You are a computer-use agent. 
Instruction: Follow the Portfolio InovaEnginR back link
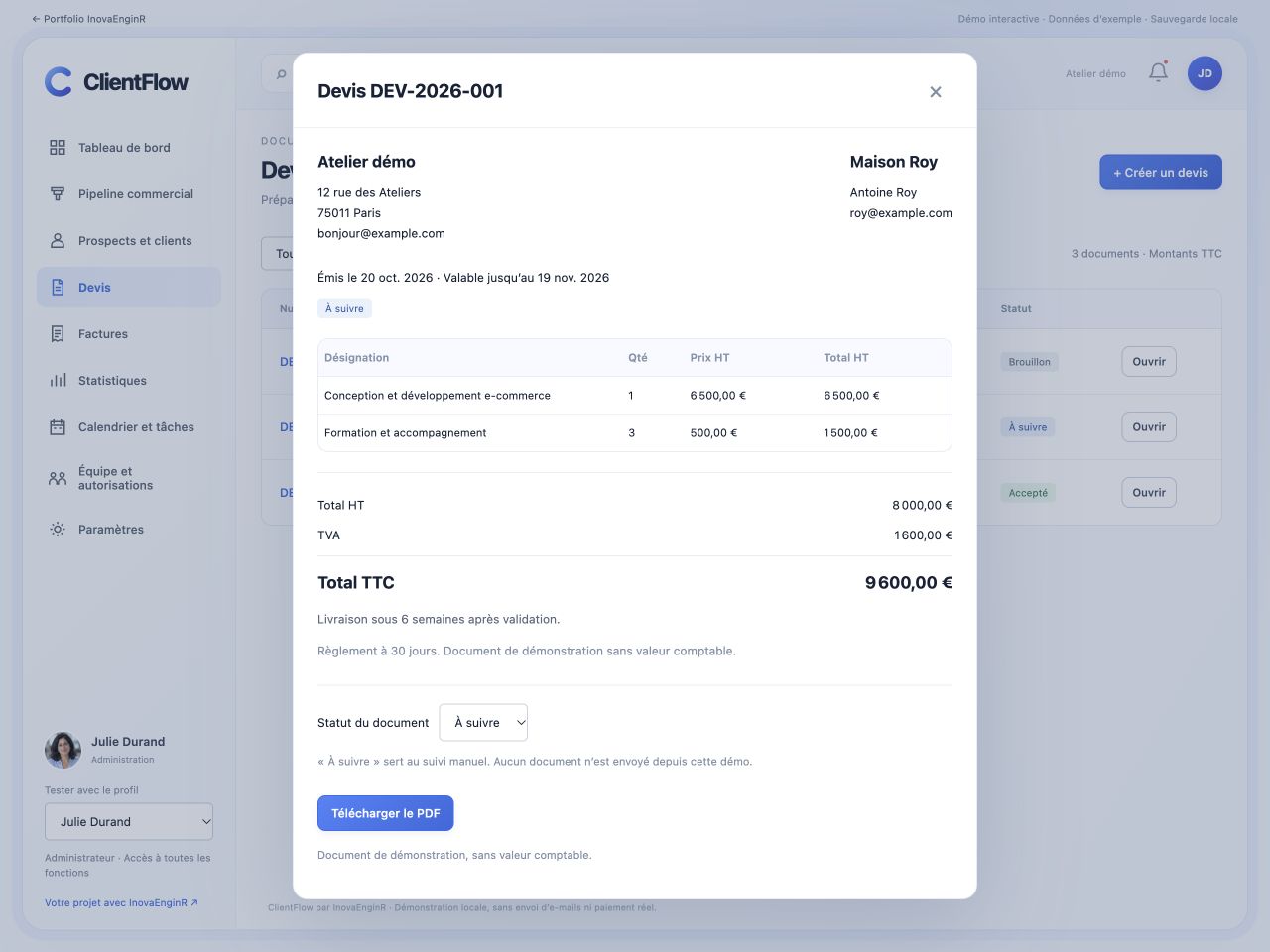[88, 19]
